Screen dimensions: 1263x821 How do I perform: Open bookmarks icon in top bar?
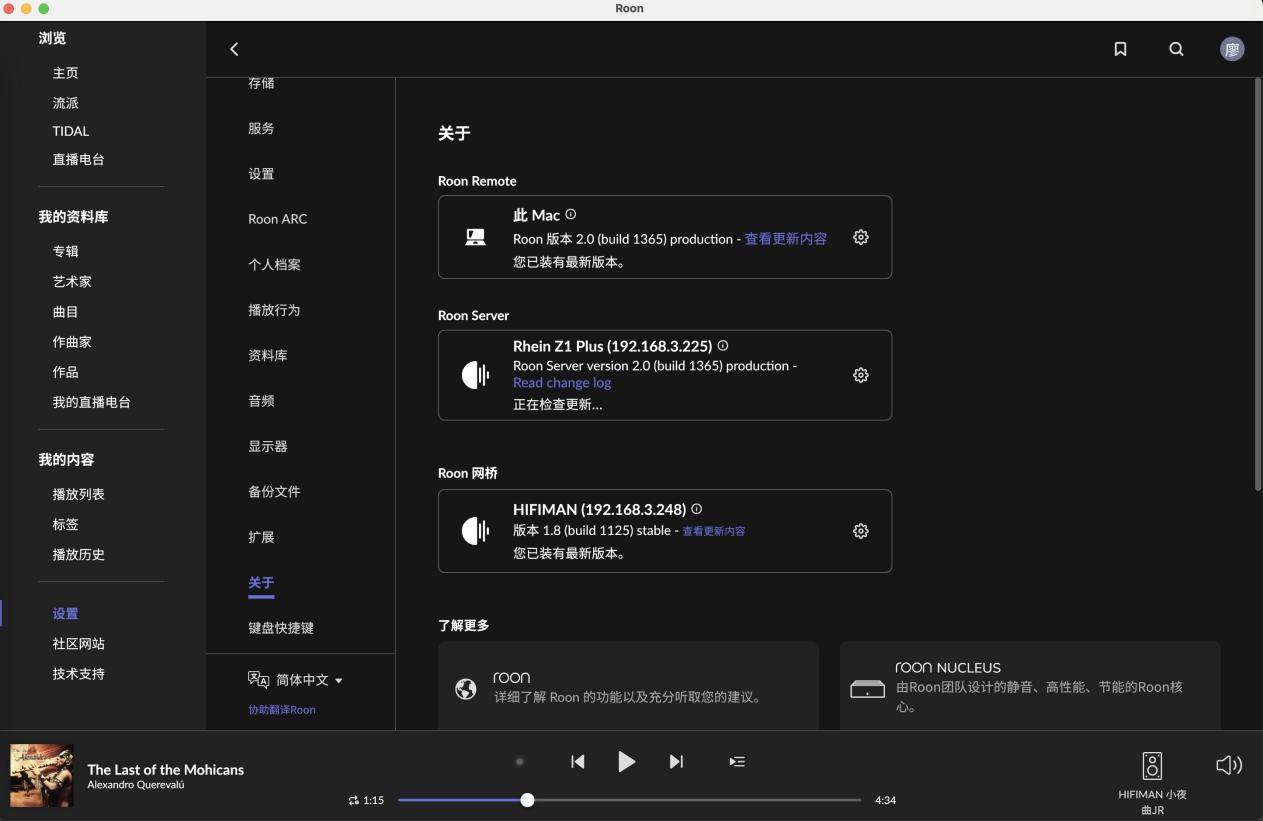point(1120,49)
